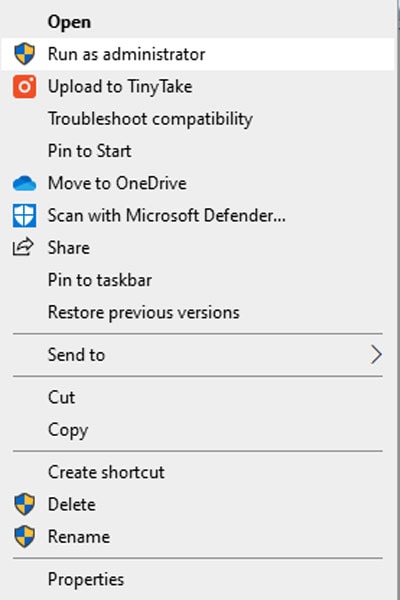Choose Cut from the menu
The height and width of the screenshot is (600, 400).
(x=198, y=397)
